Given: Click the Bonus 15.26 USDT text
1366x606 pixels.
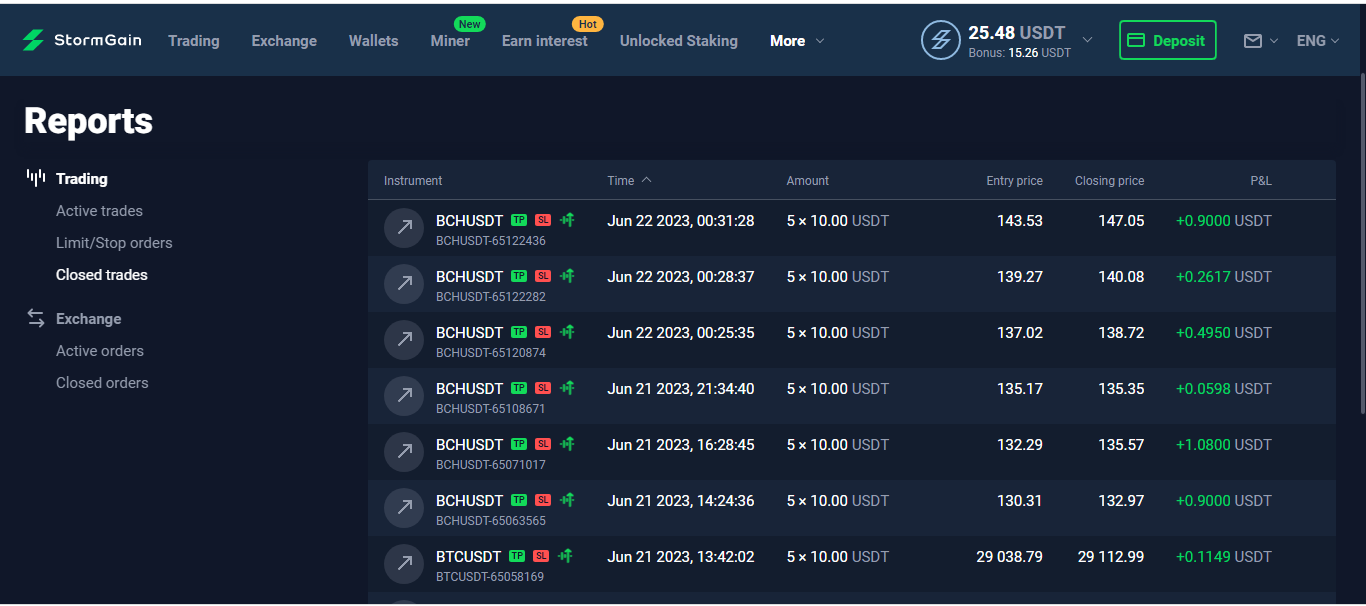Looking at the screenshot, I should point(1019,53).
